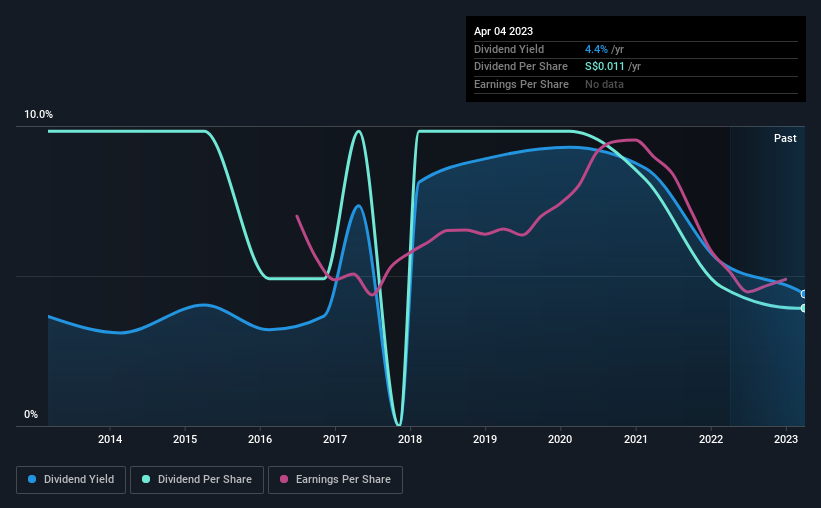Image resolution: width=821 pixels, height=508 pixels.
Task: Click the 10.0% y-axis label
Action: coord(38,115)
